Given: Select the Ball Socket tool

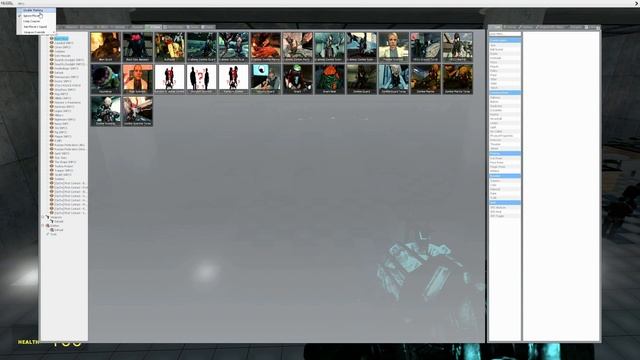Looking at the screenshot, I should point(505,49).
